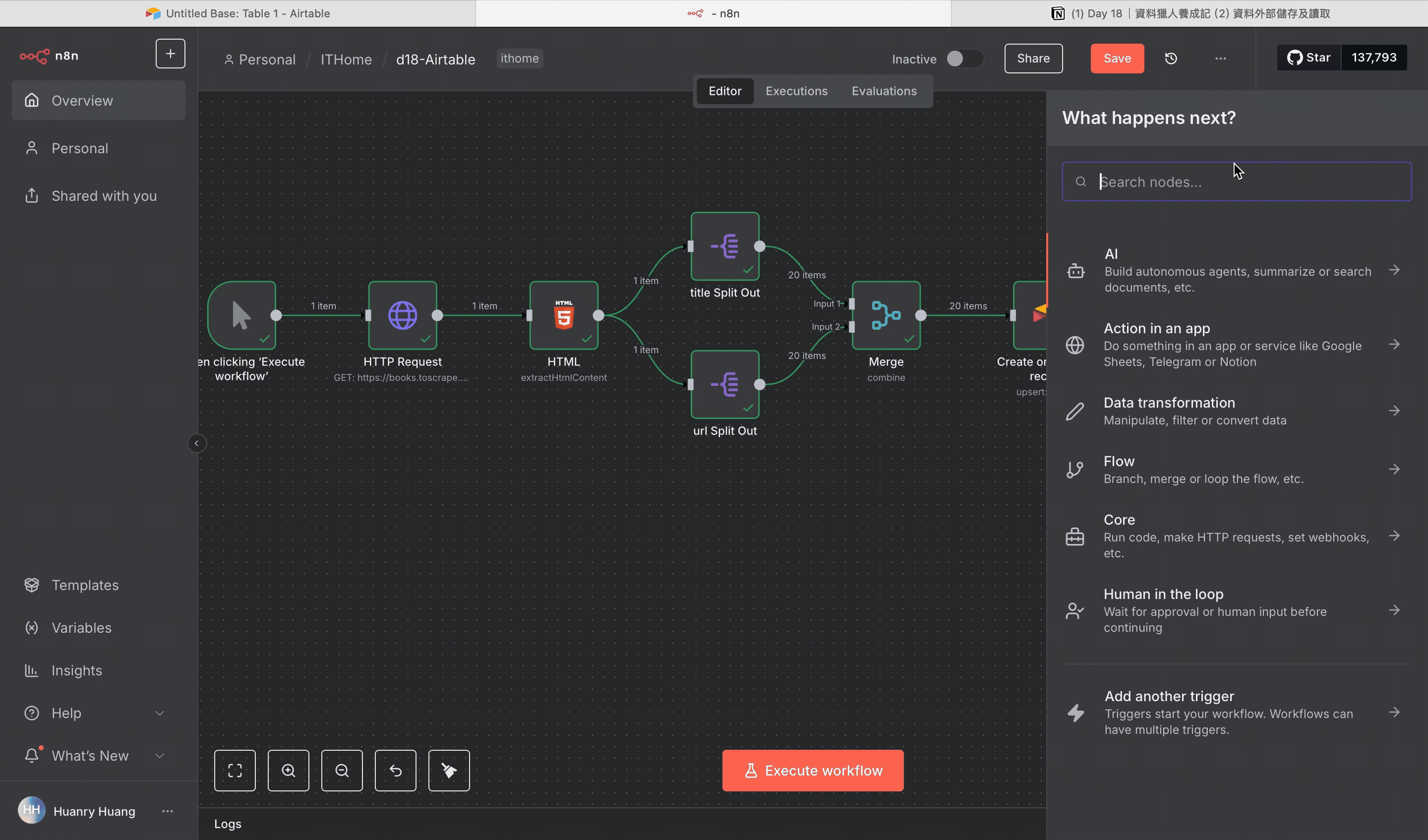
Task: Select the Airtable Create or update node
Action: click(1031, 315)
